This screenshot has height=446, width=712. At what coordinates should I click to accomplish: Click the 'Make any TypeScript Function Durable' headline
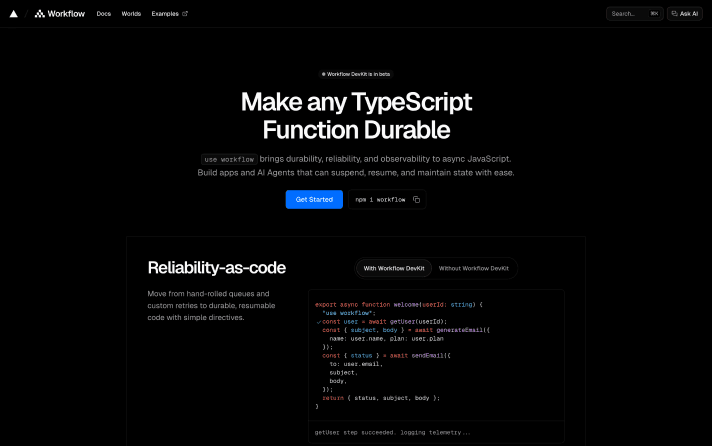click(x=356, y=115)
